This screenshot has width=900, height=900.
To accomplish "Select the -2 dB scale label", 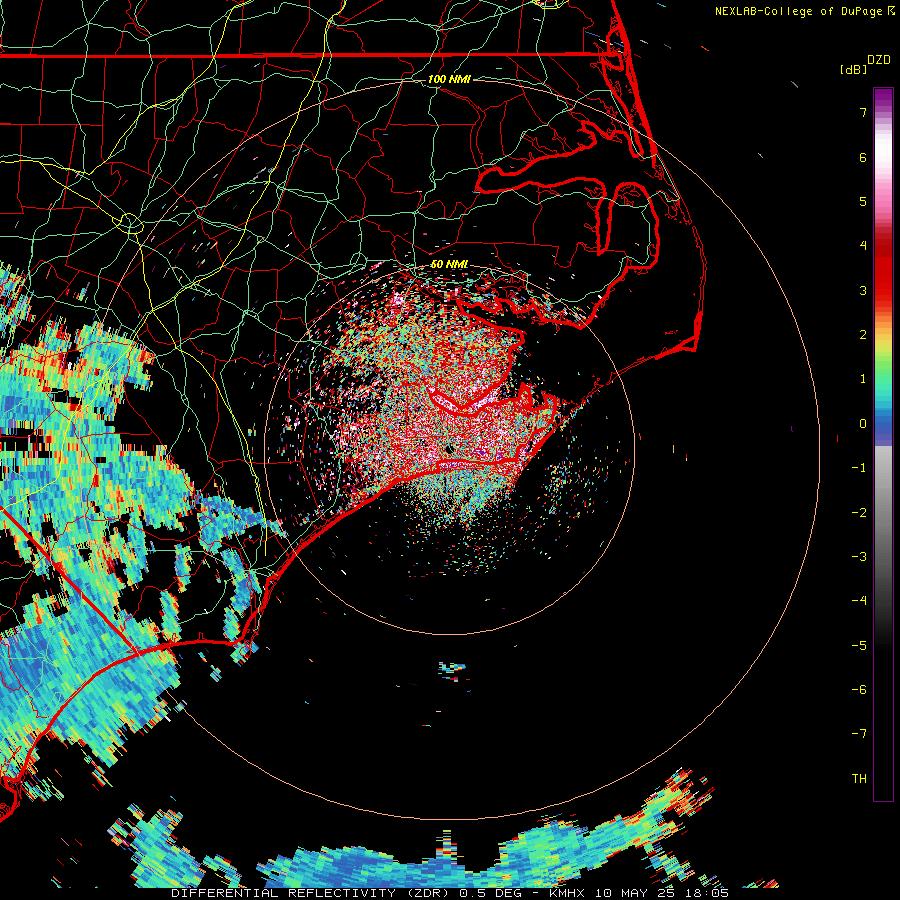I will (859, 513).
